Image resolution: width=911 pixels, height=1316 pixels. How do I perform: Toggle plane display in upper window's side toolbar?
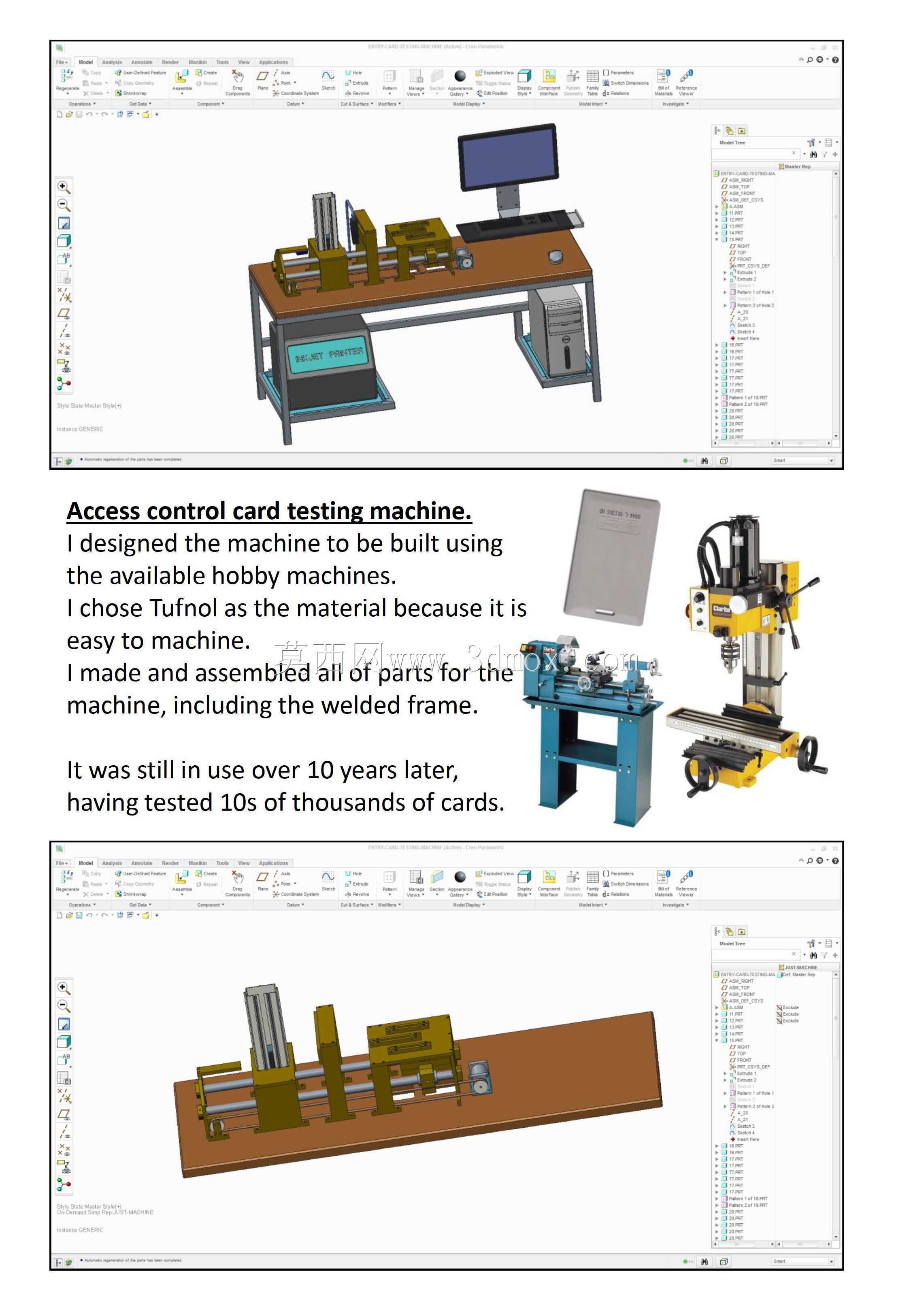tap(64, 313)
